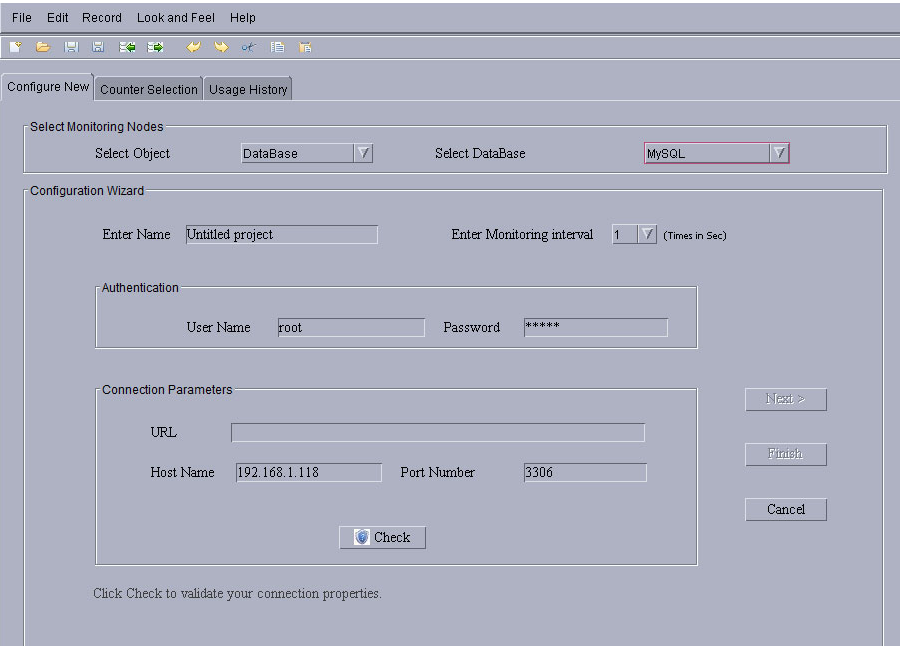Click the Open folder toolbar icon

(x=43, y=47)
